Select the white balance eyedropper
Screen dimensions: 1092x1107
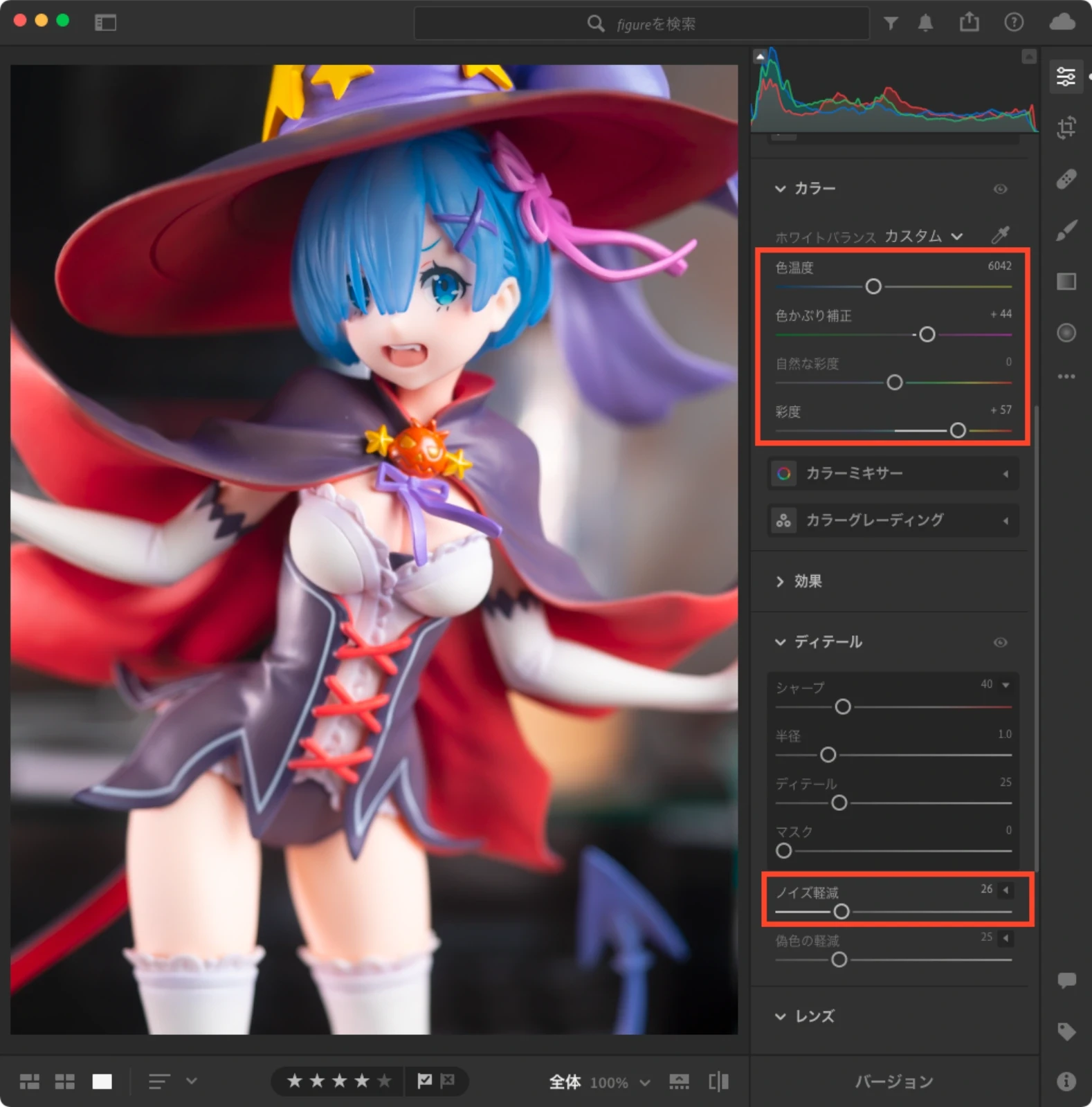point(1001,235)
